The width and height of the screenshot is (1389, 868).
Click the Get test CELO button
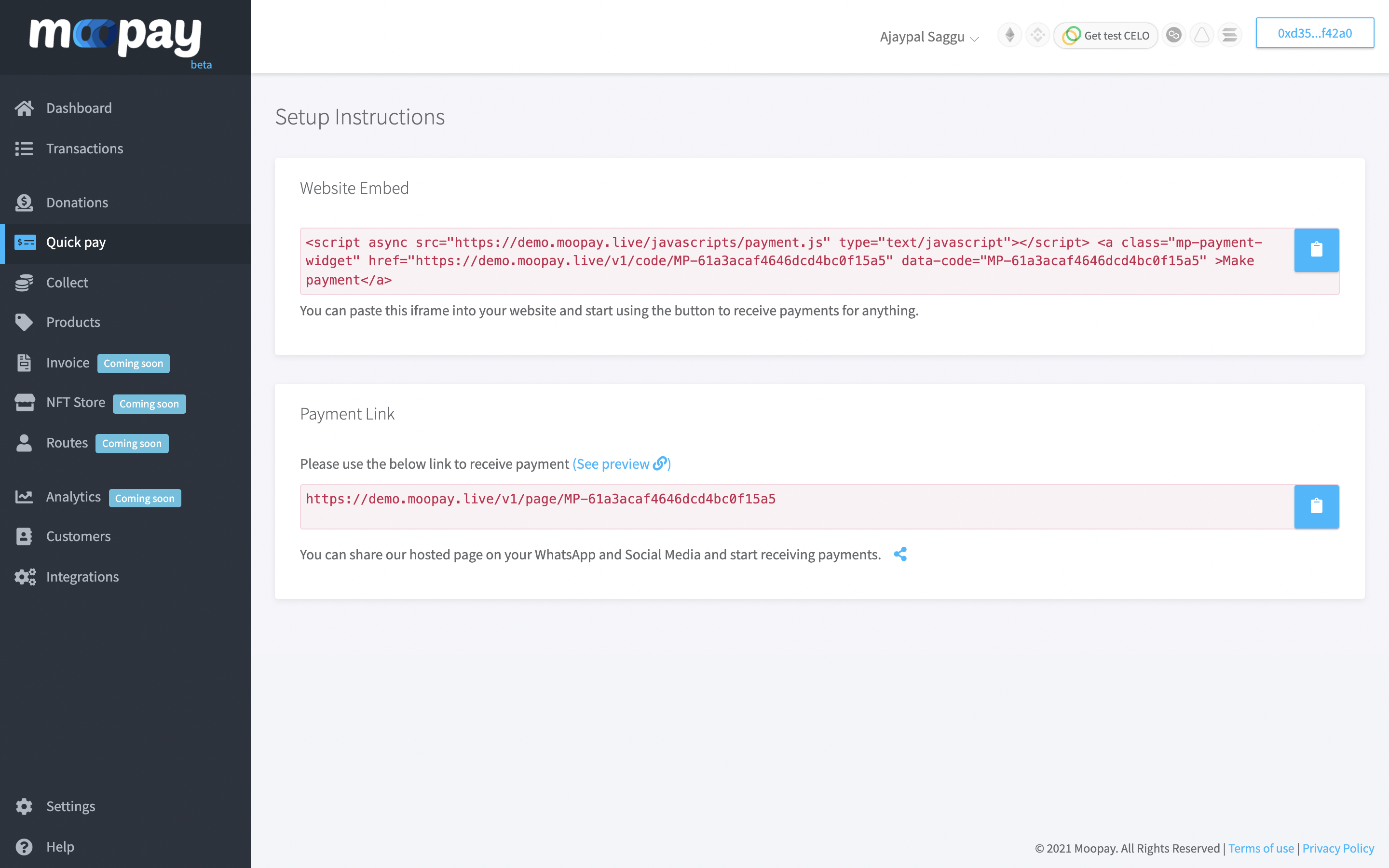(1106, 36)
